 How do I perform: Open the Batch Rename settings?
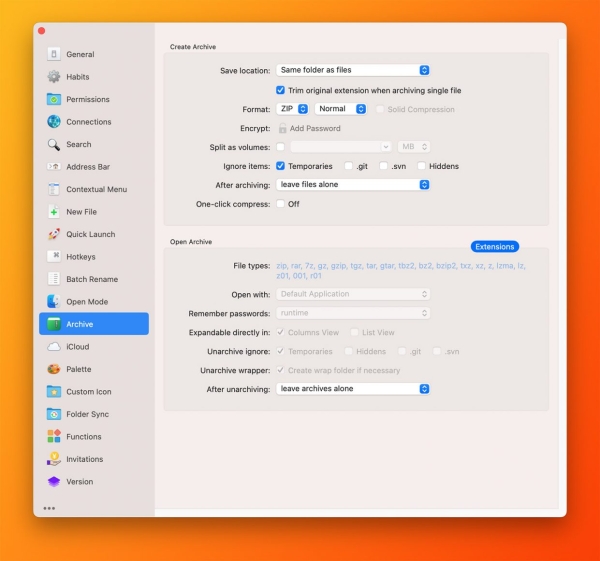point(94,279)
